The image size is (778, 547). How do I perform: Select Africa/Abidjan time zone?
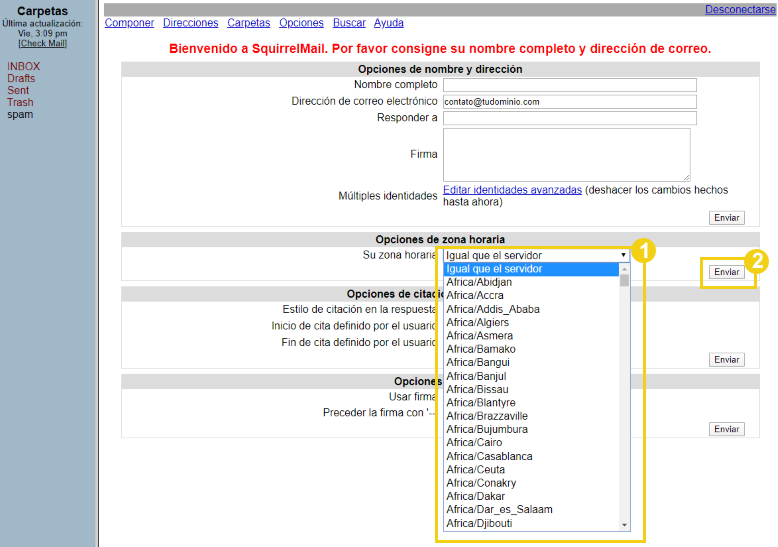[x=531, y=282]
